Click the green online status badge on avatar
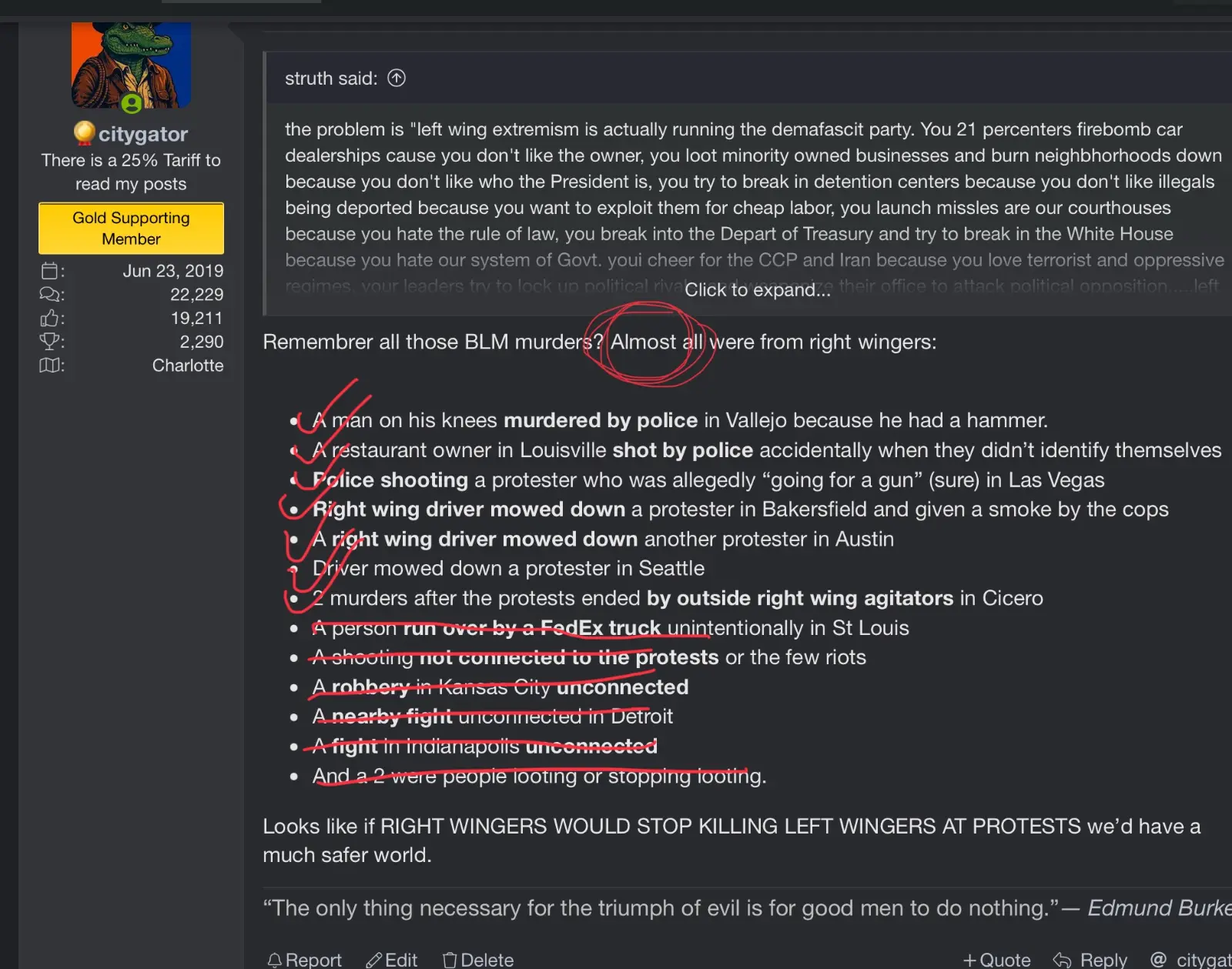 coord(132,102)
